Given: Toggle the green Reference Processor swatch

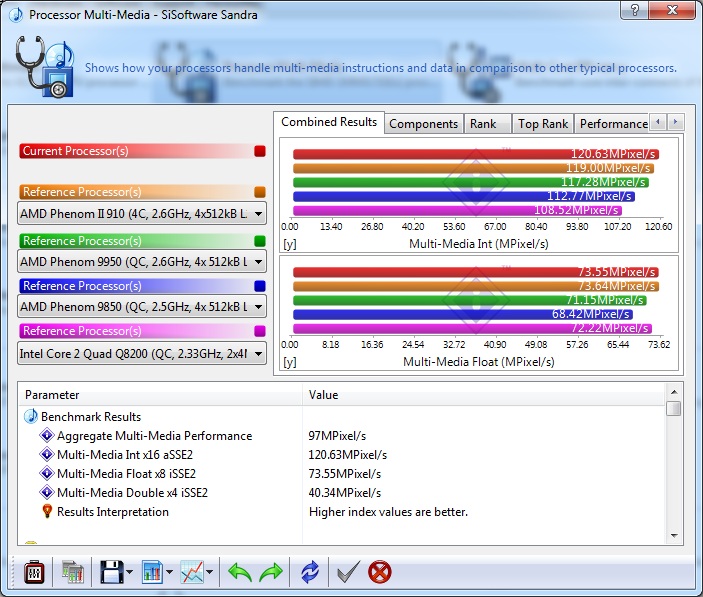Looking at the screenshot, I should click(260, 241).
